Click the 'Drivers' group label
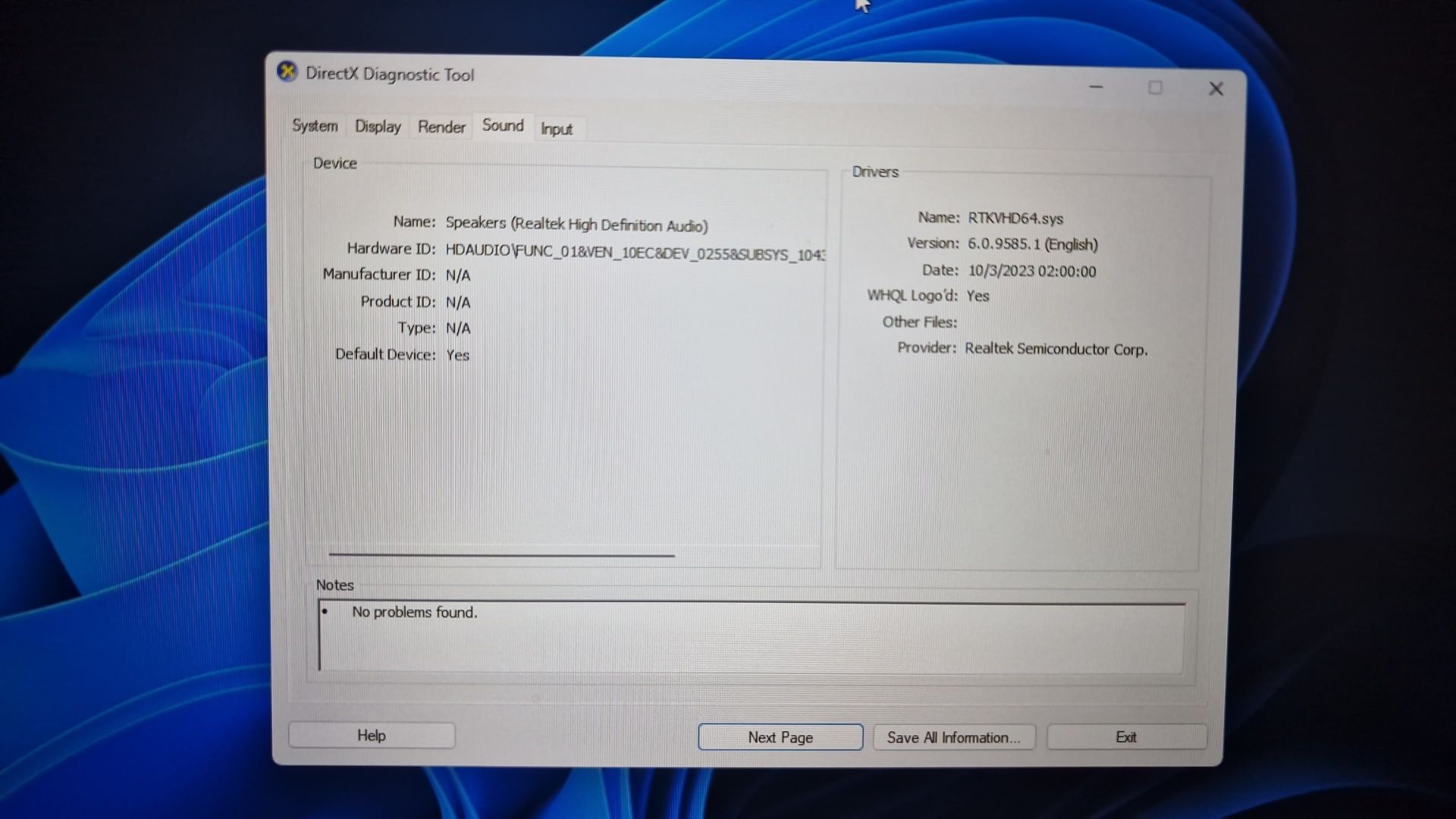Screen dimensions: 1456x819 tap(875, 172)
